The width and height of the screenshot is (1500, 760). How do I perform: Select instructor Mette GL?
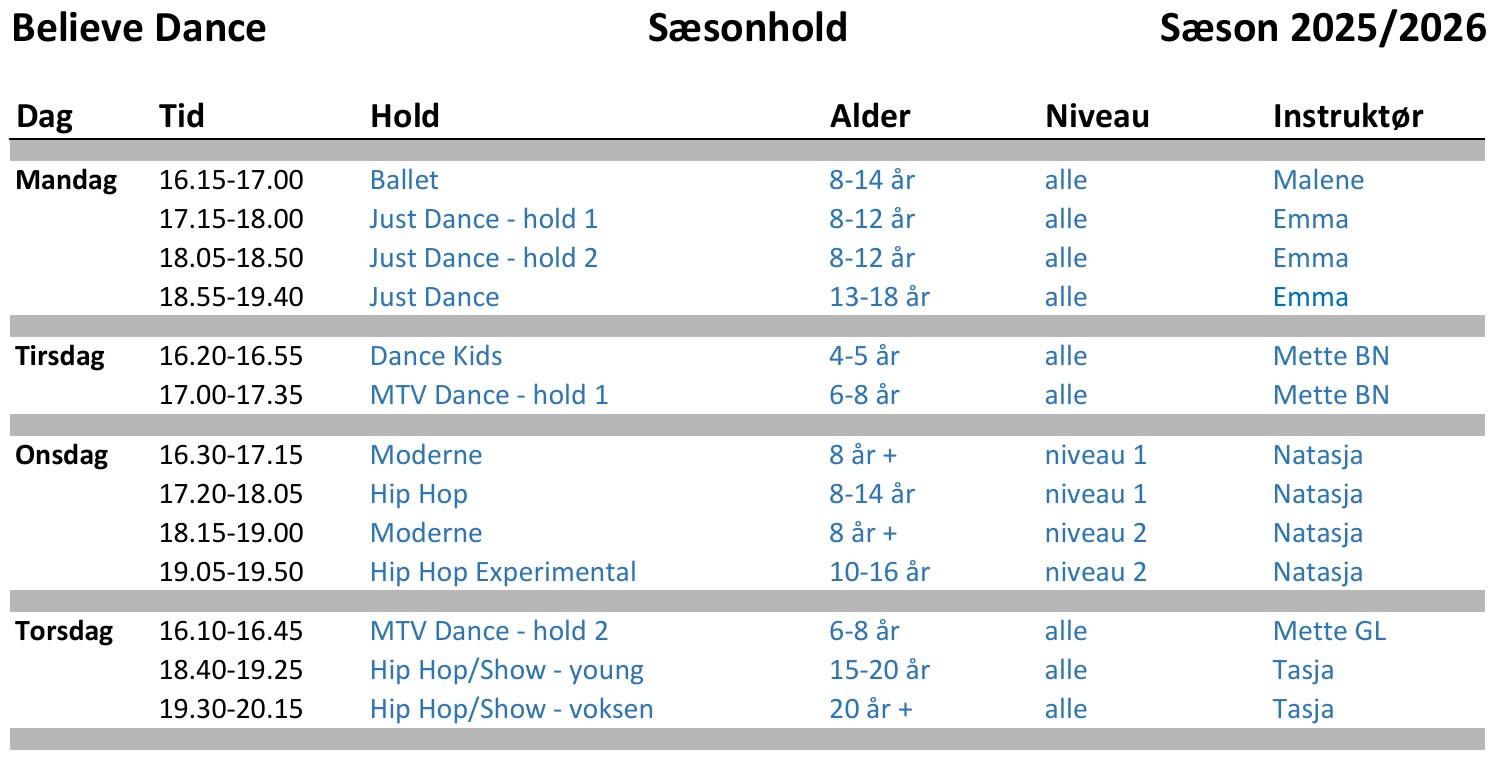coord(1329,631)
